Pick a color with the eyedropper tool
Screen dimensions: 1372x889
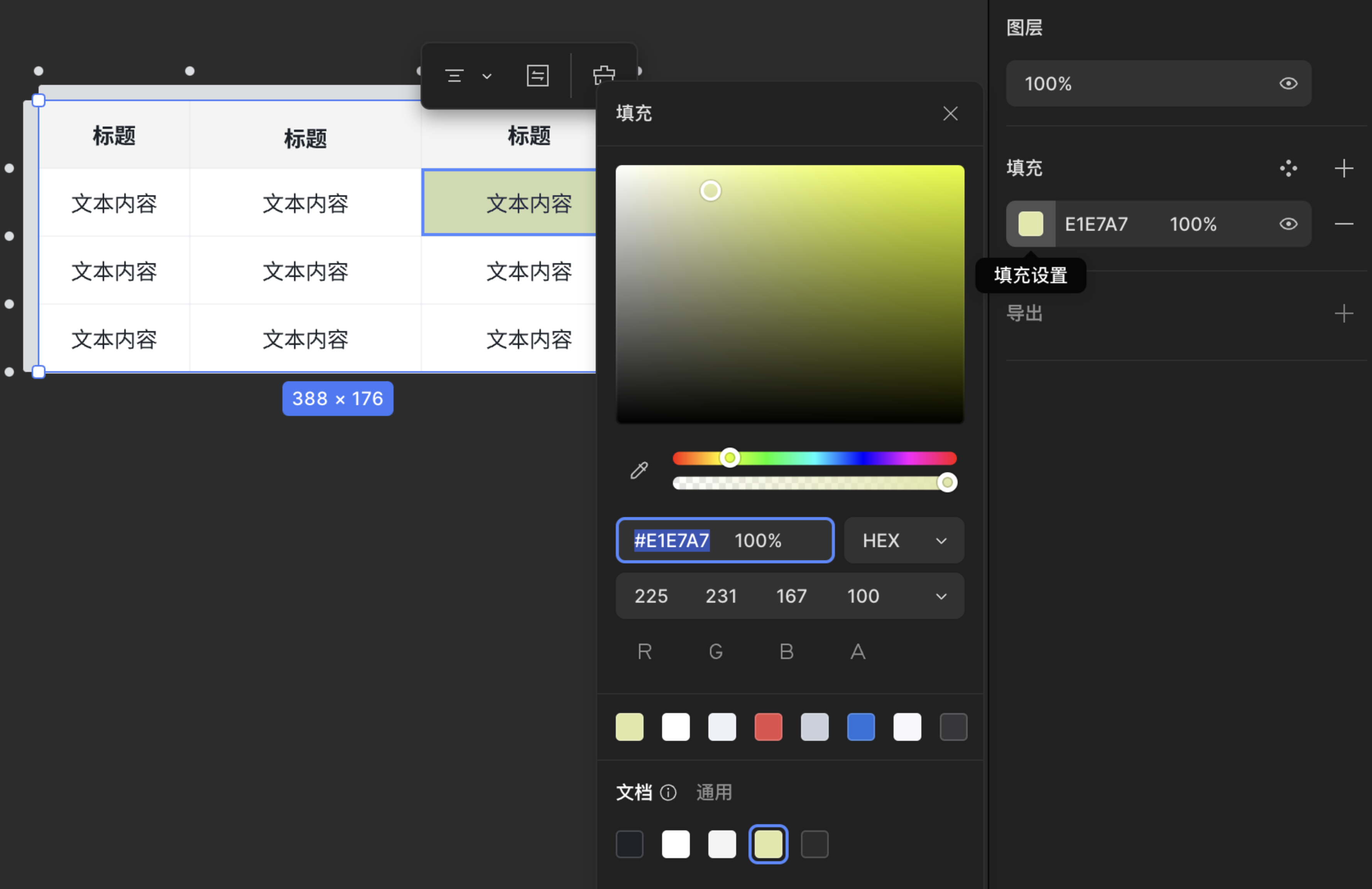(x=639, y=470)
